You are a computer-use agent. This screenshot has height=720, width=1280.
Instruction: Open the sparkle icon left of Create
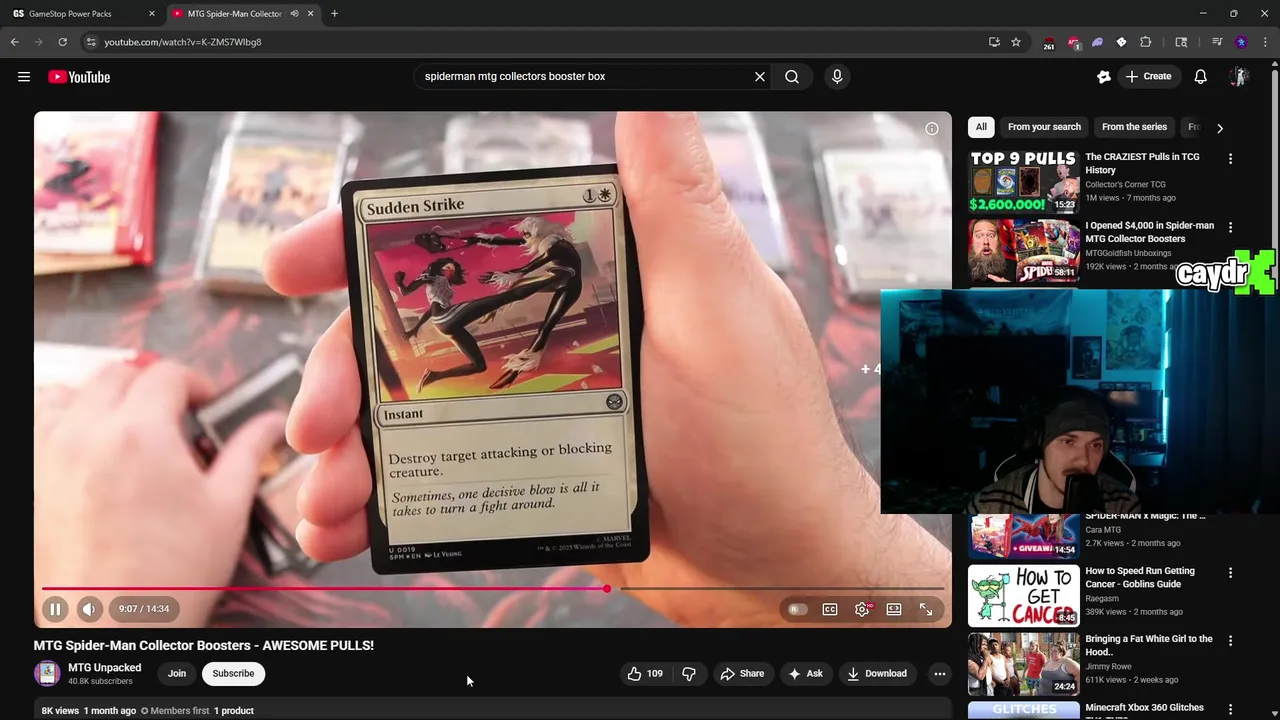click(x=1104, y=77)
